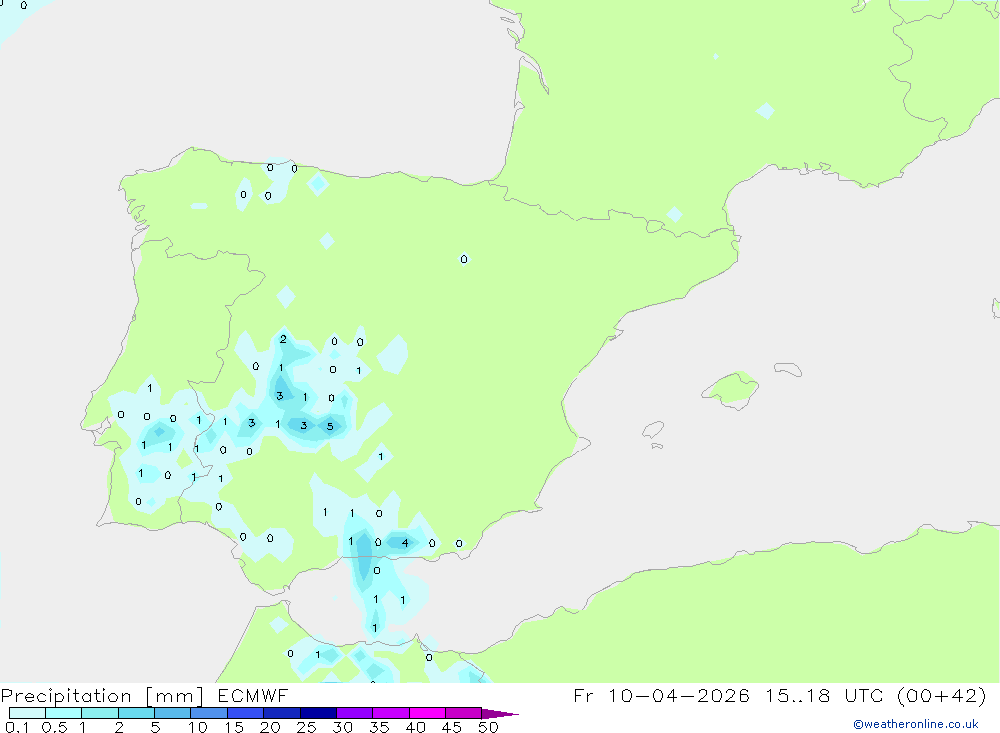Select the 35–40 mm legend color swatch
Viewport: 1000px width, 733px height.
point(390,713)
